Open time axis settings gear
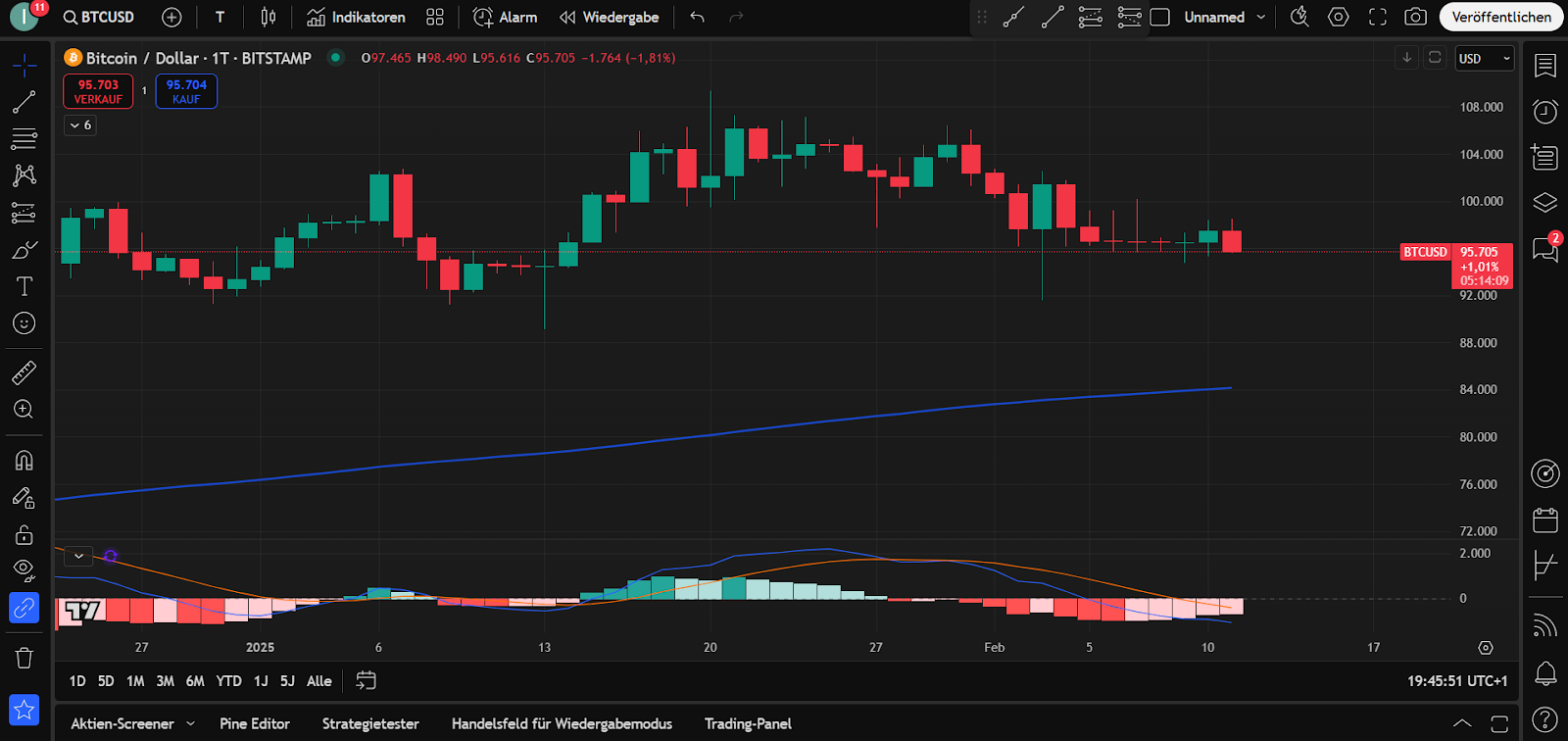The image size is (1568, 741). 1486,648
